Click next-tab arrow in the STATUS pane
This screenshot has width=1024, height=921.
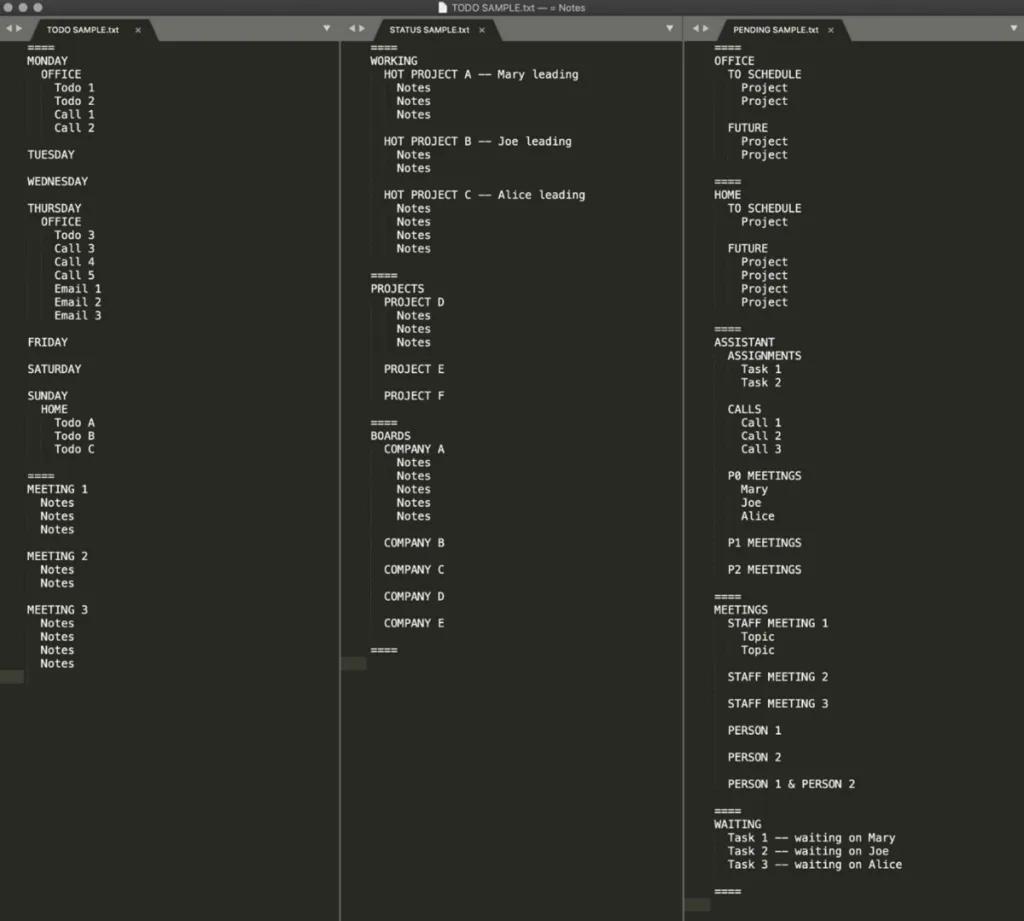click(361, 29)
